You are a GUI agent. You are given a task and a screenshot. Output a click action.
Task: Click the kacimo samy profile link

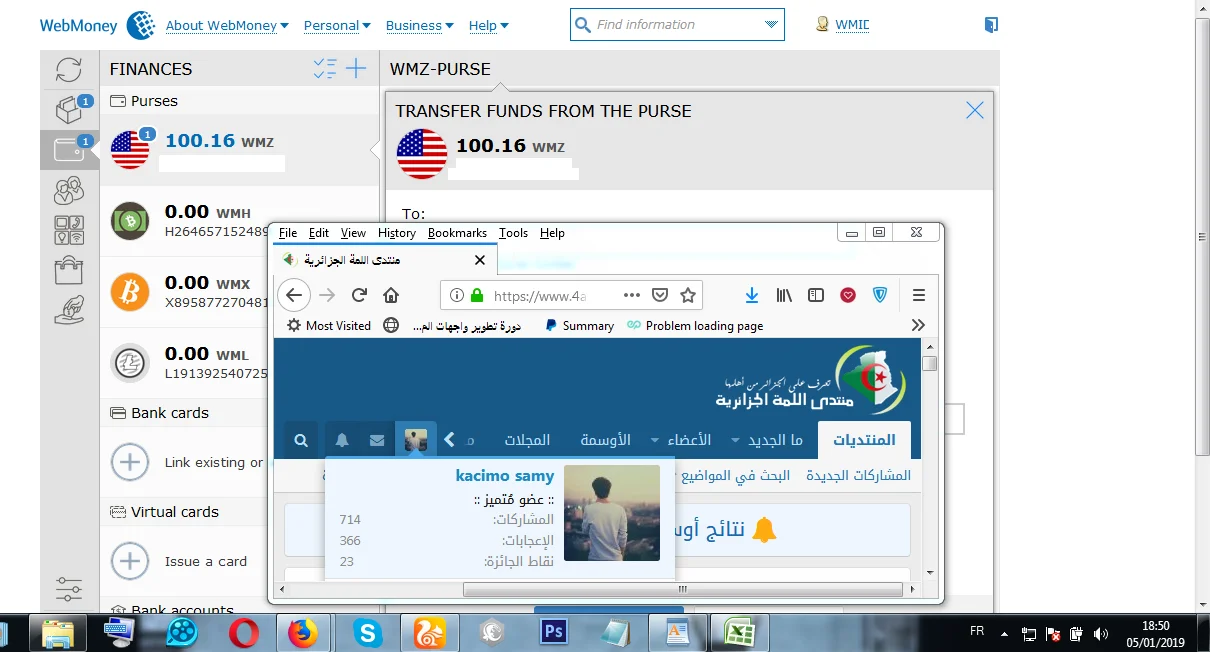[504, 476]
